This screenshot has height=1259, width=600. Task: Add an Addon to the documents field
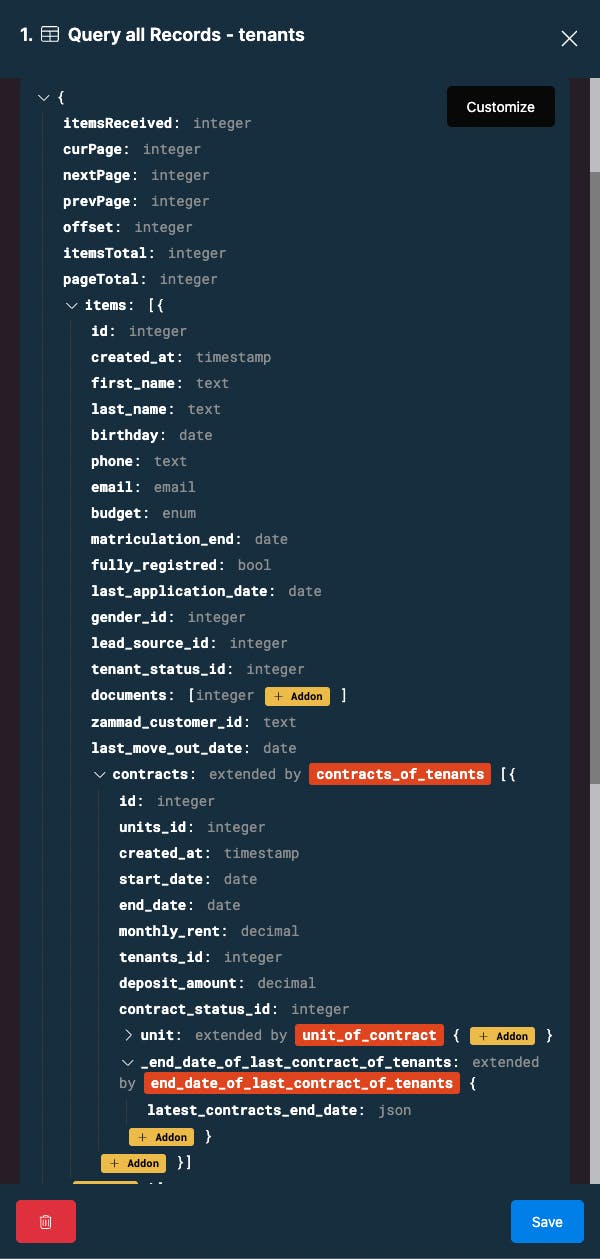pyautogui.click(x=297, y=696)
